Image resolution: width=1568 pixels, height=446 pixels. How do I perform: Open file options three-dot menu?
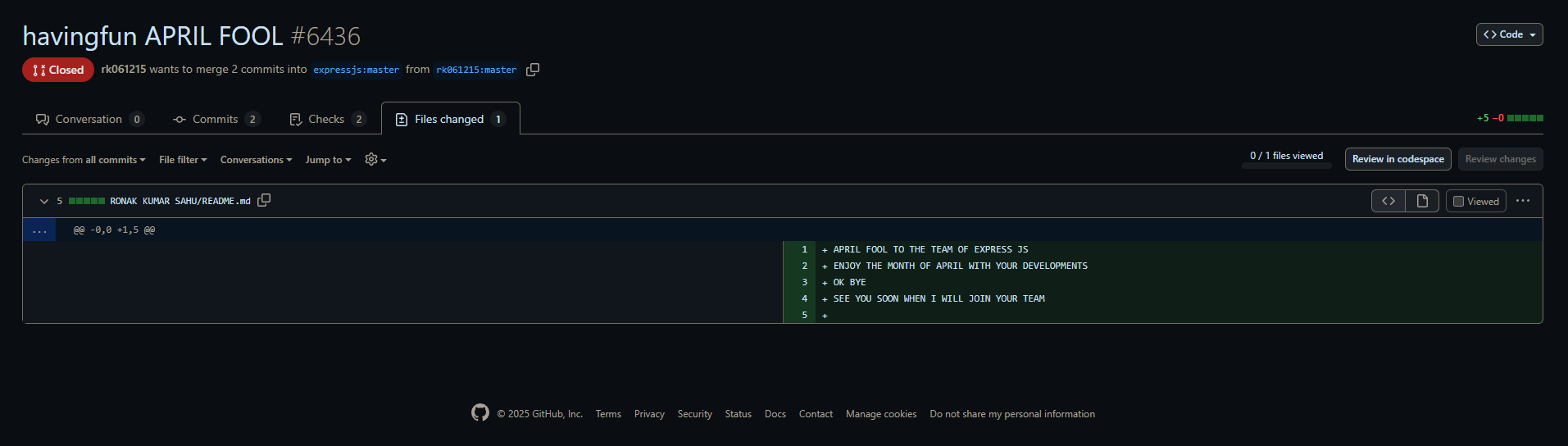1523,201
